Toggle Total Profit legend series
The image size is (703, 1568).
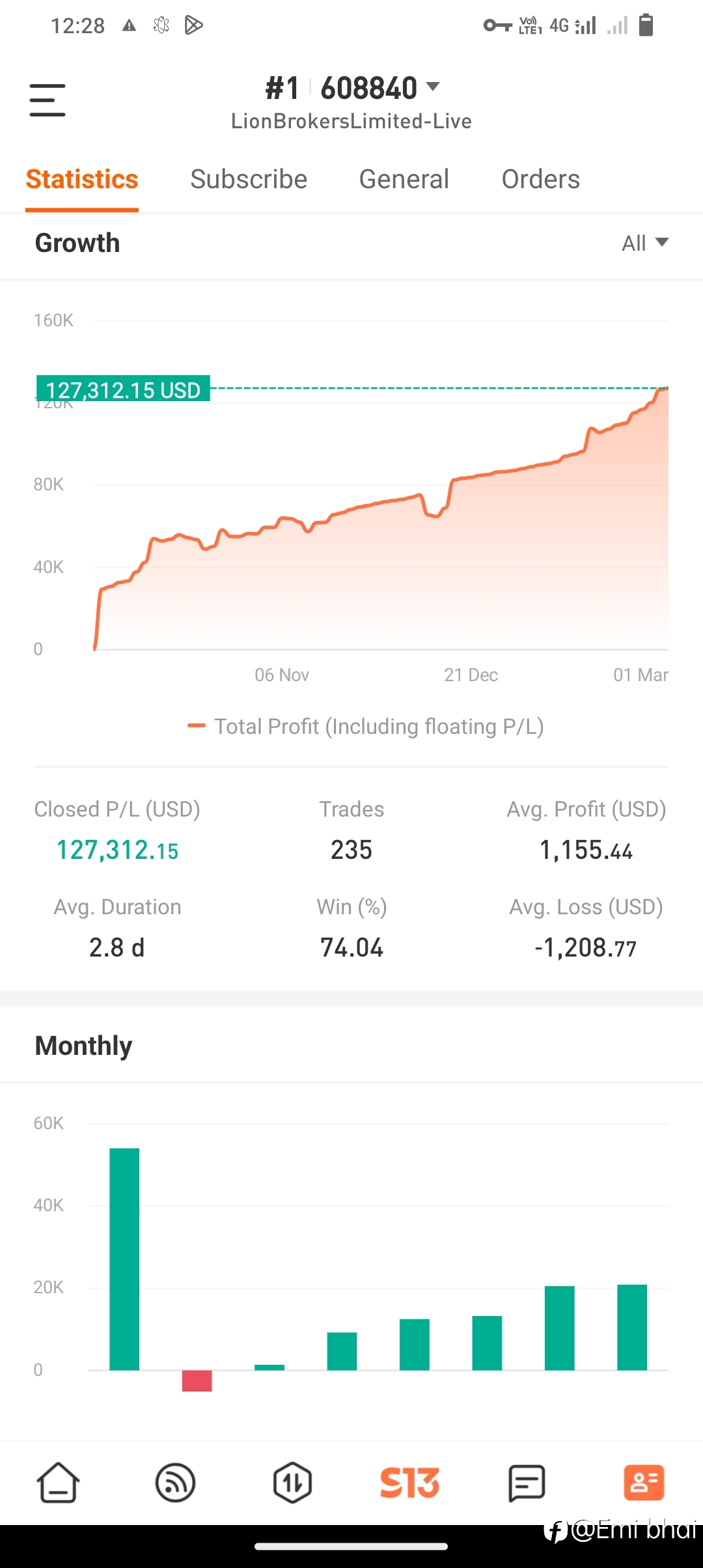pos(366,726)
